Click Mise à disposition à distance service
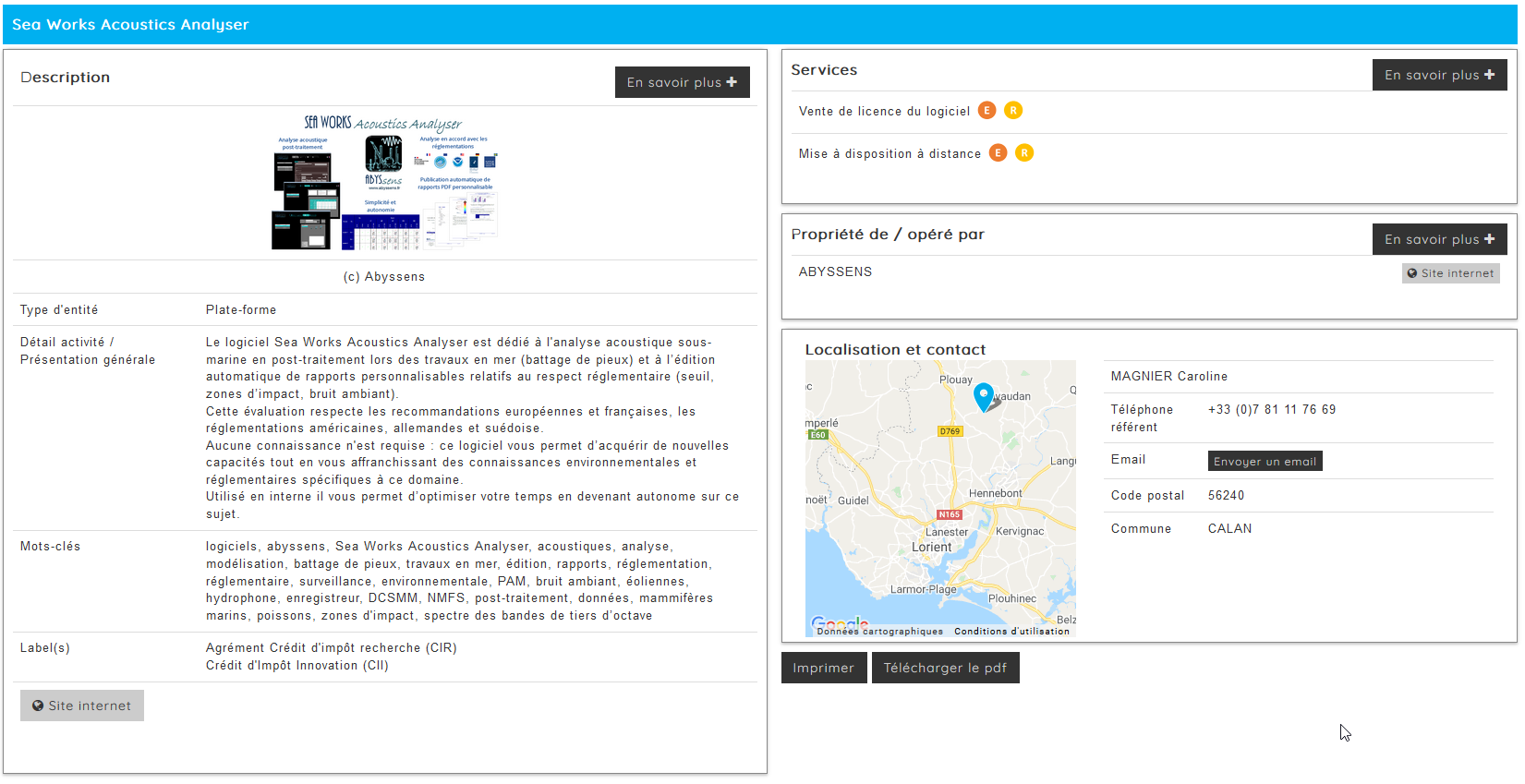Screen dimensions: 1525x784 890,153
